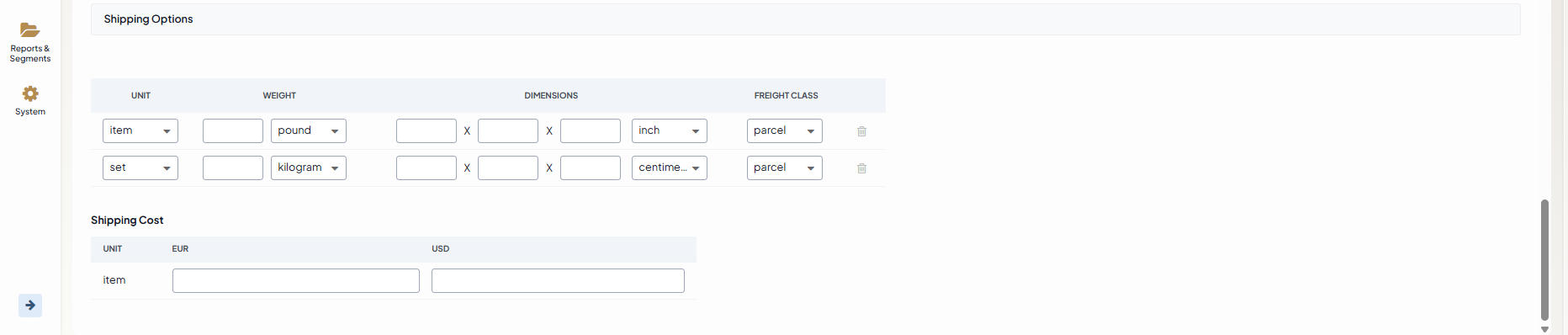
Task: Open centimeter dimension unit dropdown
Action: point(670,167)
